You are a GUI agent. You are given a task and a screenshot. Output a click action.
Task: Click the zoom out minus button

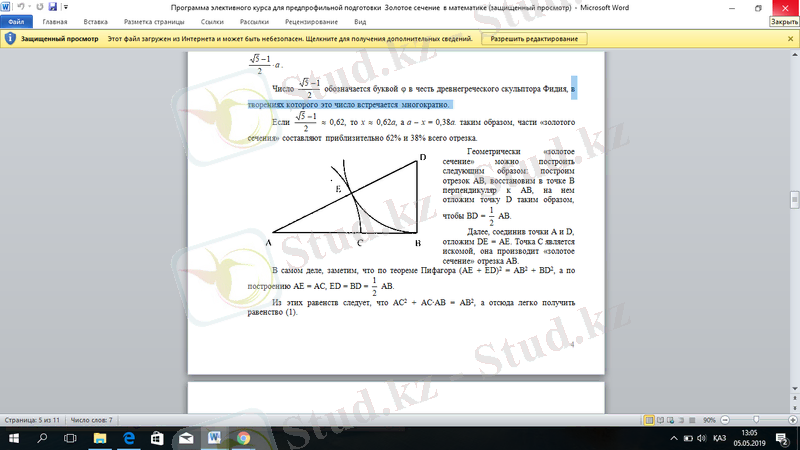click(725, 420)
